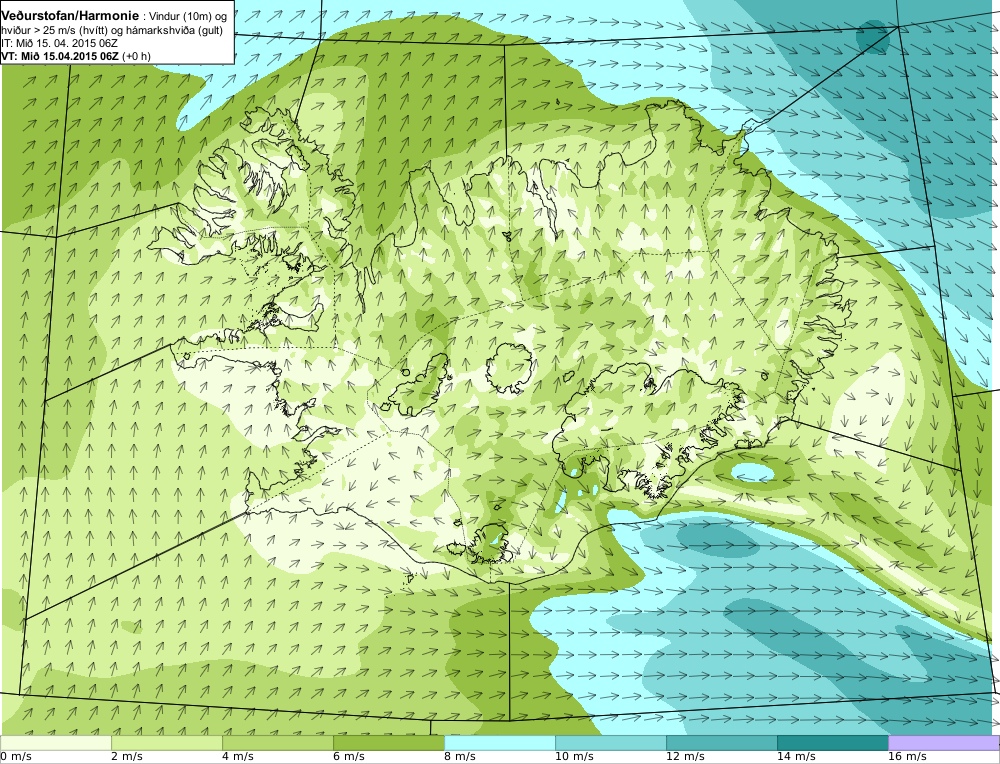Click the 14-16 m/s dark teal legend swatch
This screenshot has height=764, width=1000.
[833, 743]
